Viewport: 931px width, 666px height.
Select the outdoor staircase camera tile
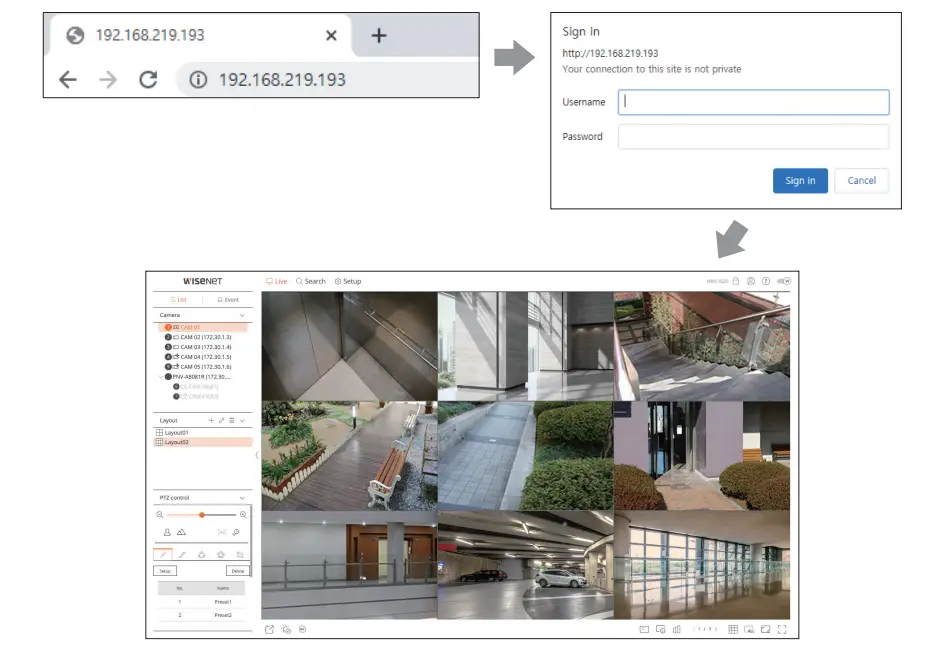[x=702, y=346]
